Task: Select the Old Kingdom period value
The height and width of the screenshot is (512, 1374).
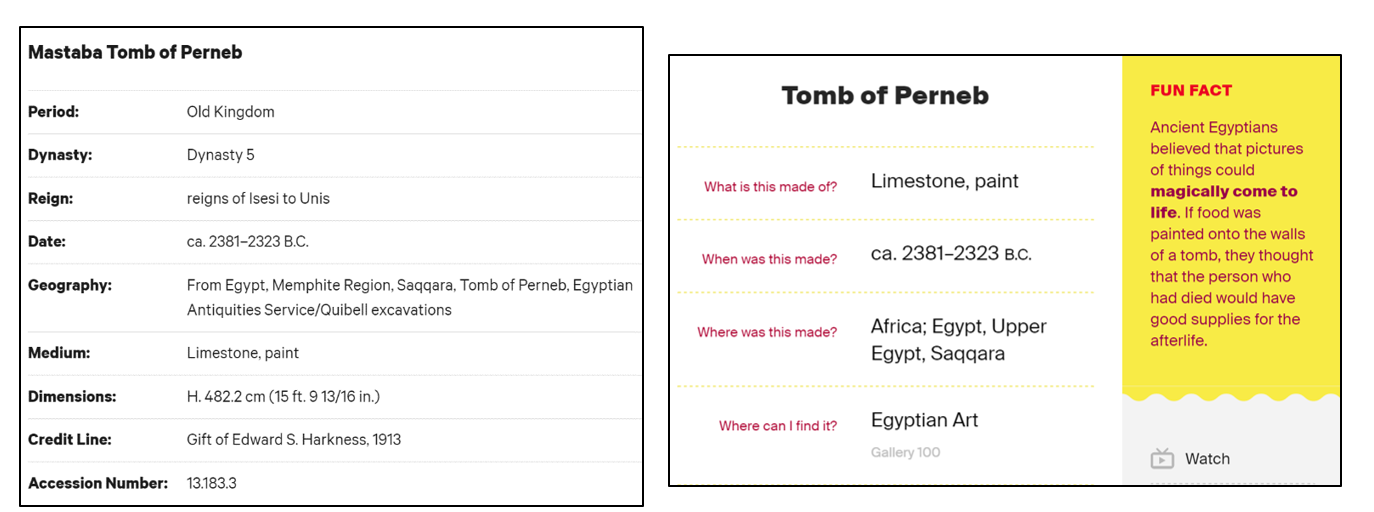Action: (x=230, y=112)
